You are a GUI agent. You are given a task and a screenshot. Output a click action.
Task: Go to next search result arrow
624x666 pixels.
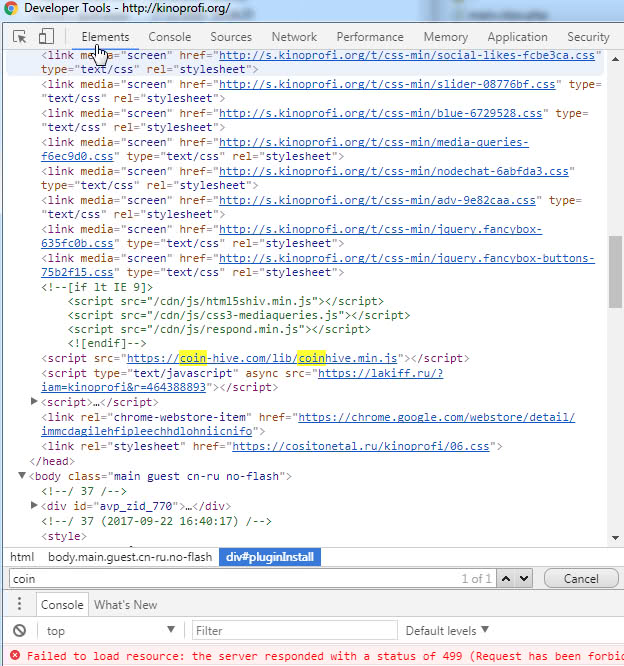coord(524,579)
